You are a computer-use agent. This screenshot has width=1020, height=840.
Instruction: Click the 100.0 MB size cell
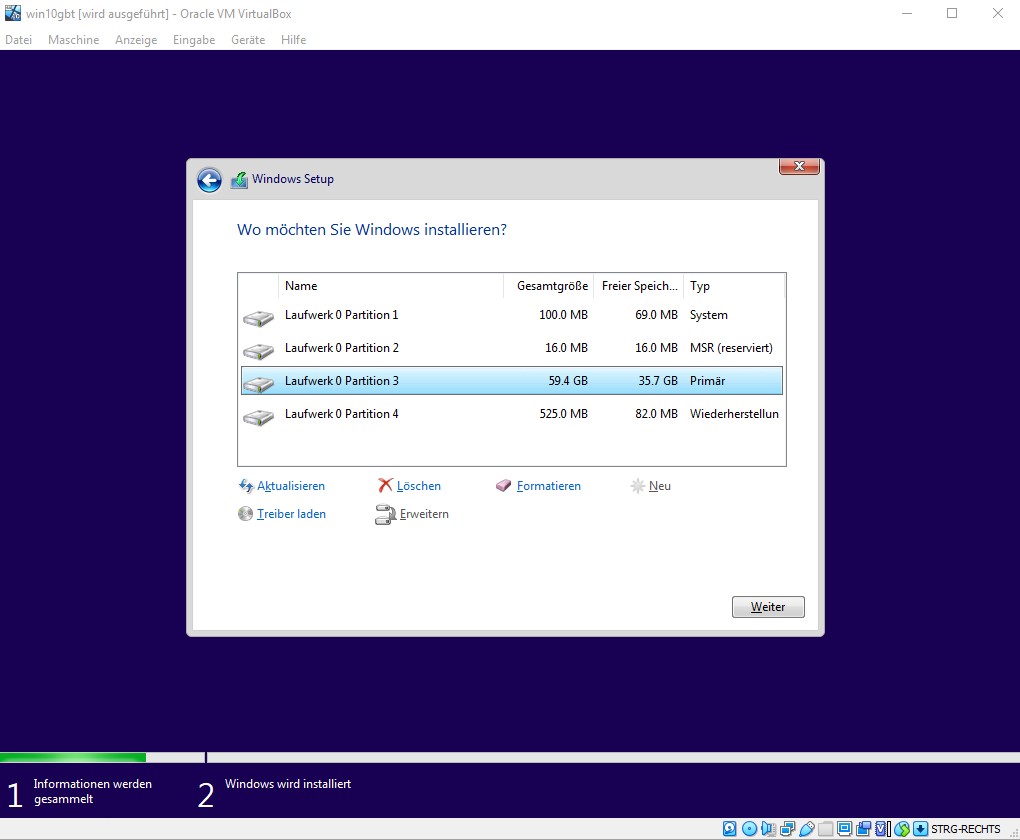click(563, 315)
